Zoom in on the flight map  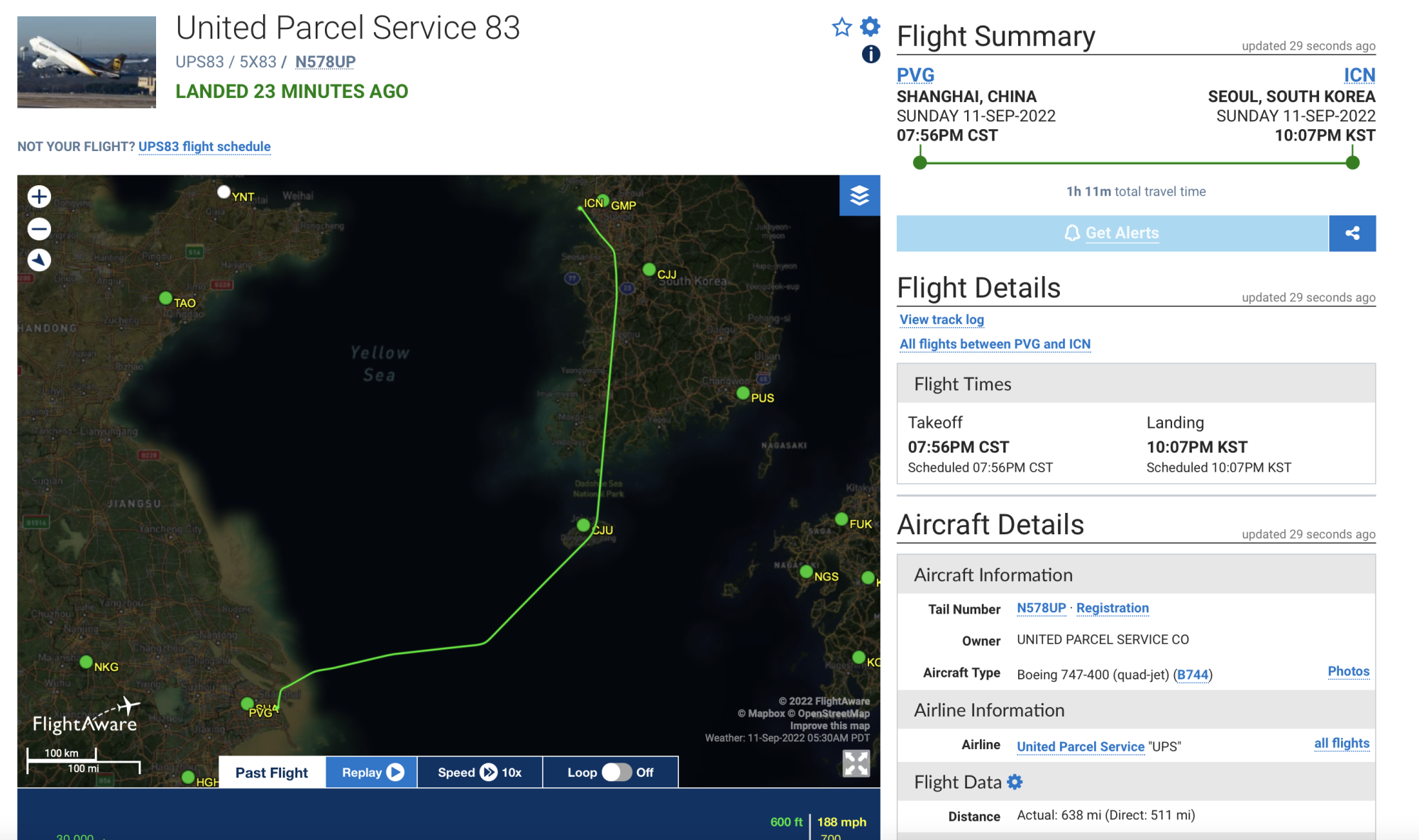[39, 197]
